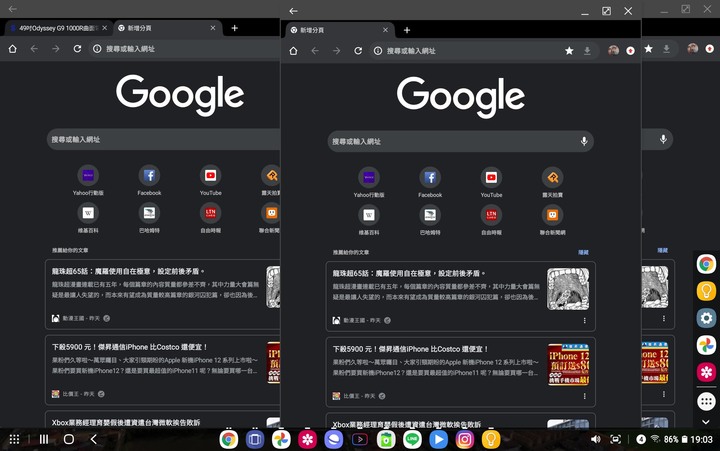
Task: Open downloads icon in front window toolbar
Action: tap(587, 51)
